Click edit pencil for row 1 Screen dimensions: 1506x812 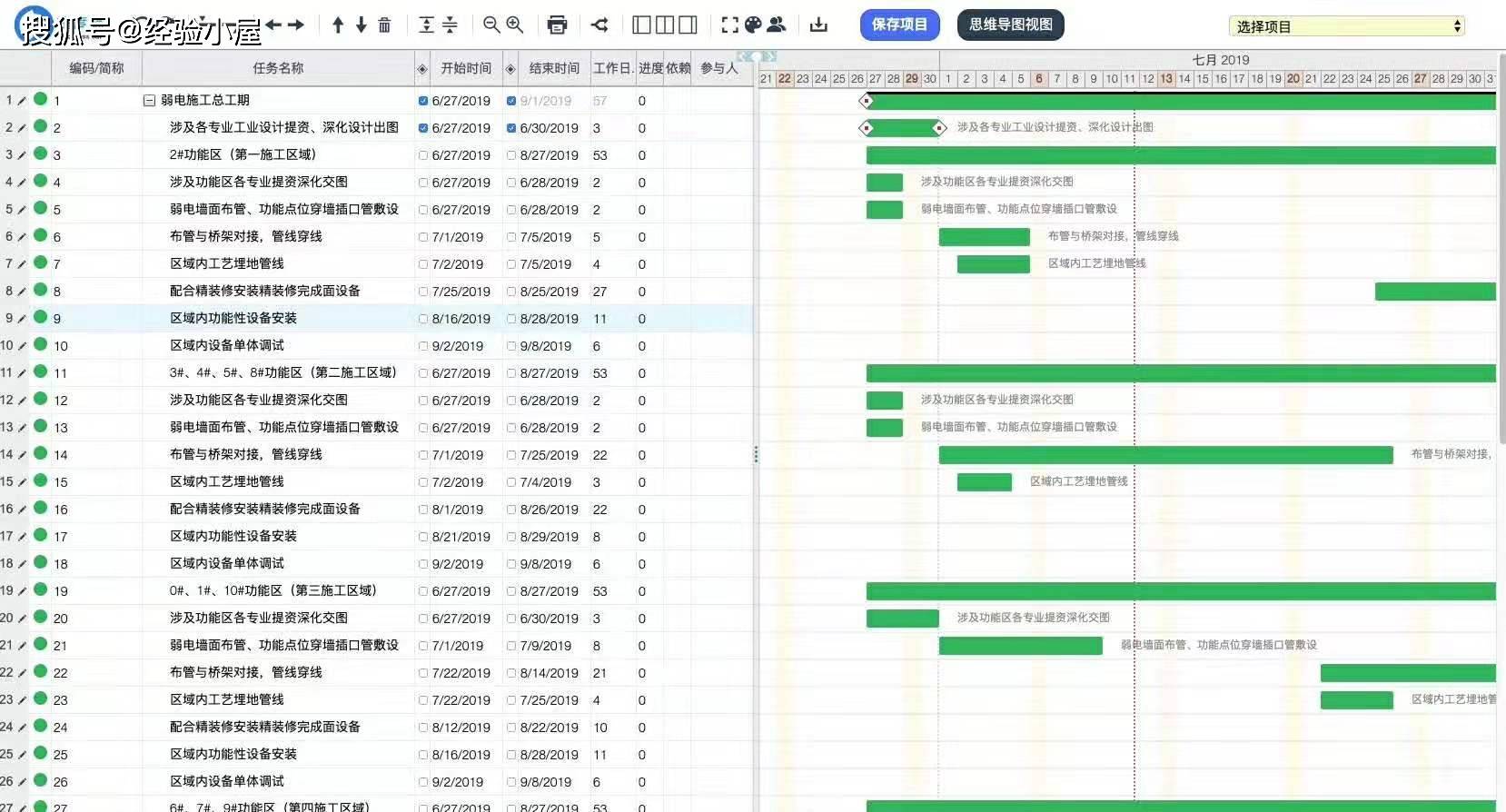(x=22, y=101)
